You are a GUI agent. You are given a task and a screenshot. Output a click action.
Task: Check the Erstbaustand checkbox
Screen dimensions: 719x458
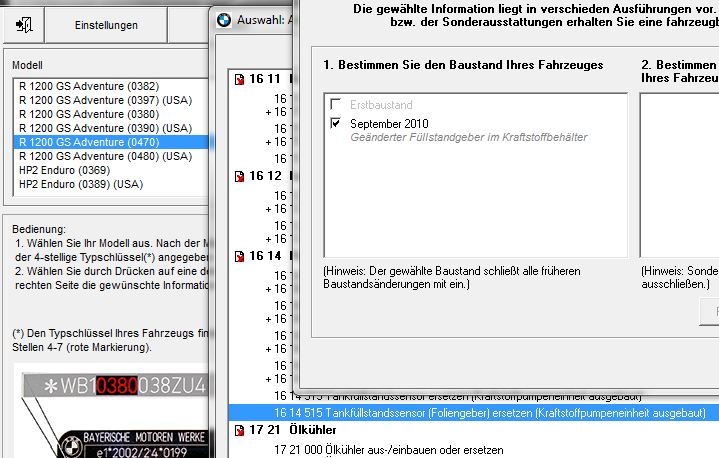(336, 105)
